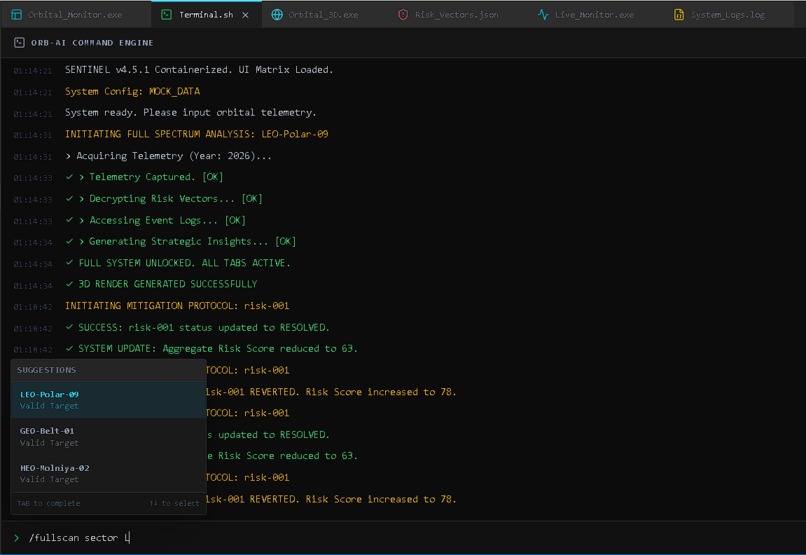806x555 pixels.
Task: Click the checkmark beside '3D RENDER GENERATED'
Action: tap(69, 284)
